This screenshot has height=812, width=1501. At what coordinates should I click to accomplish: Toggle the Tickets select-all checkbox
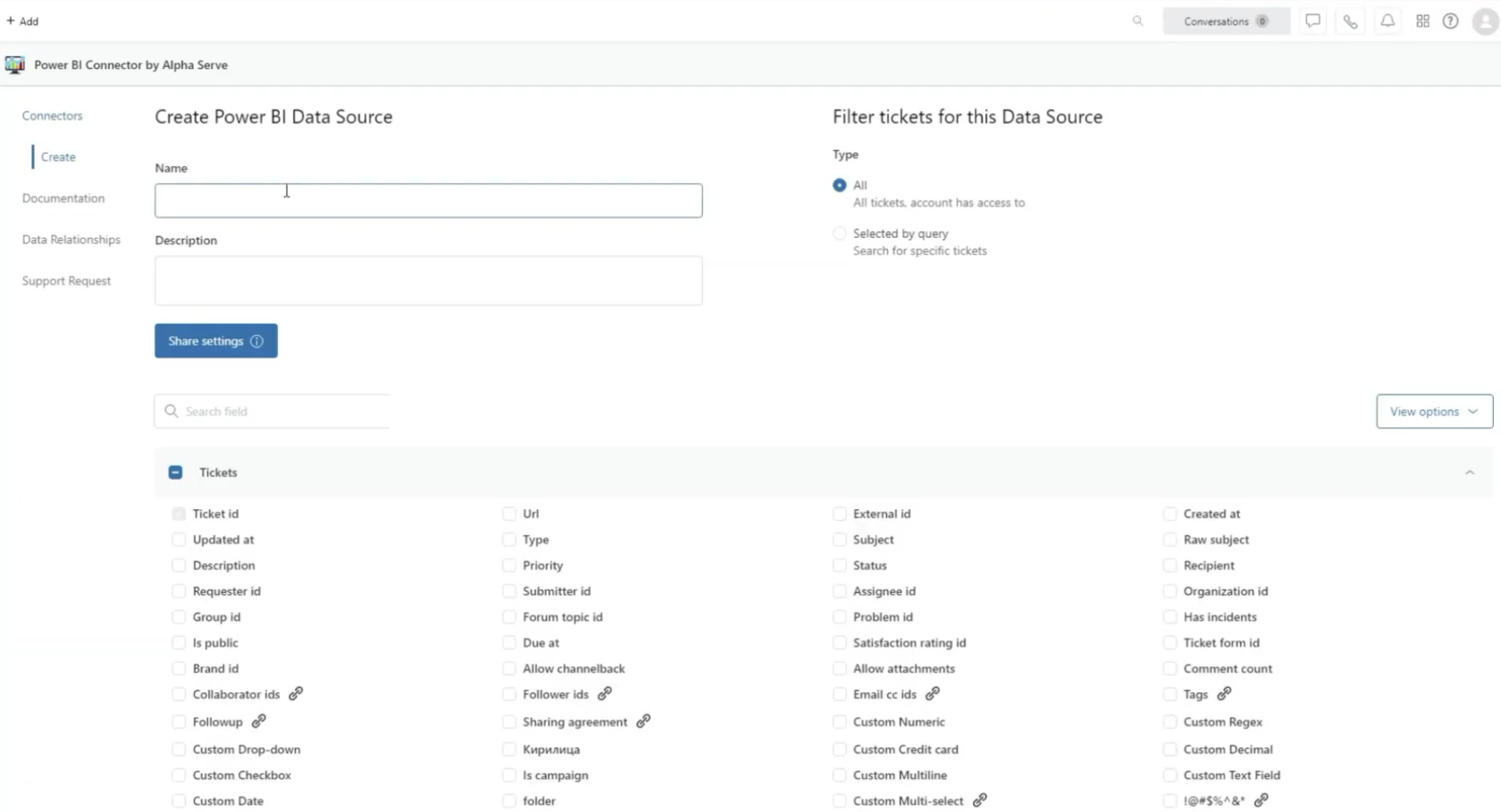coord(175,472)
